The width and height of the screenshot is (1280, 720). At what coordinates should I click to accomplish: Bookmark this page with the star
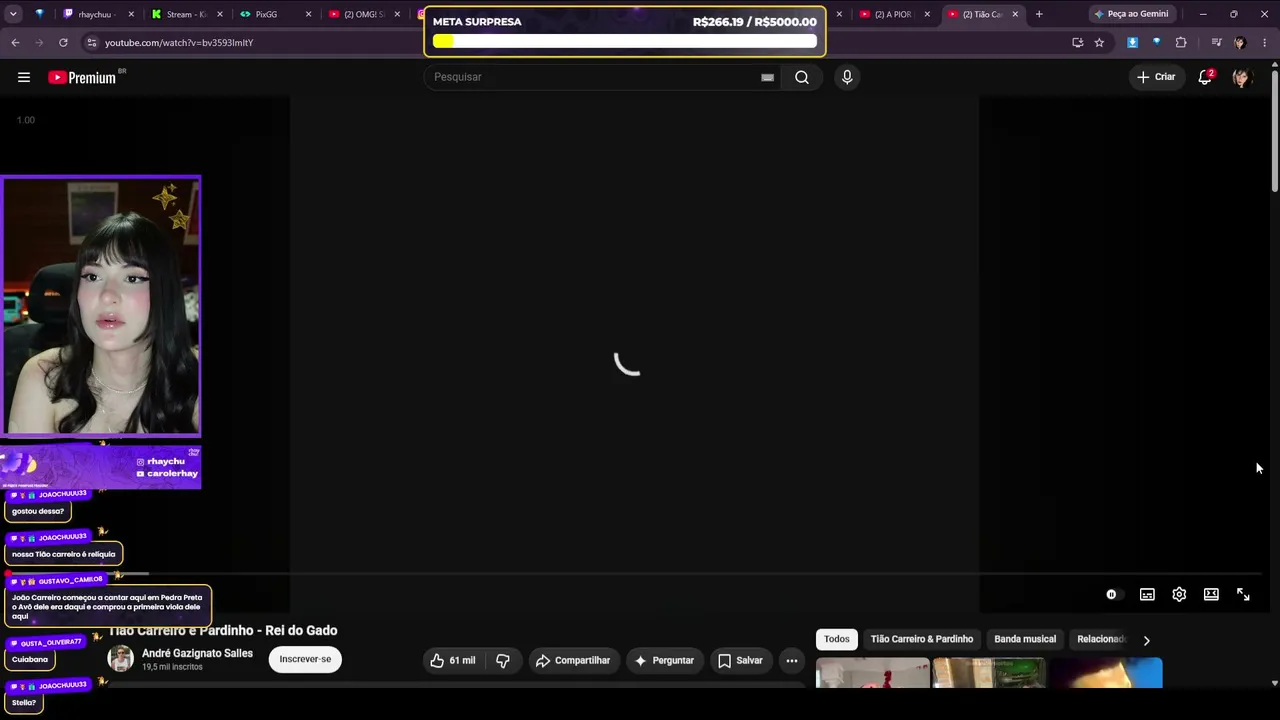tap(1099, 42)
